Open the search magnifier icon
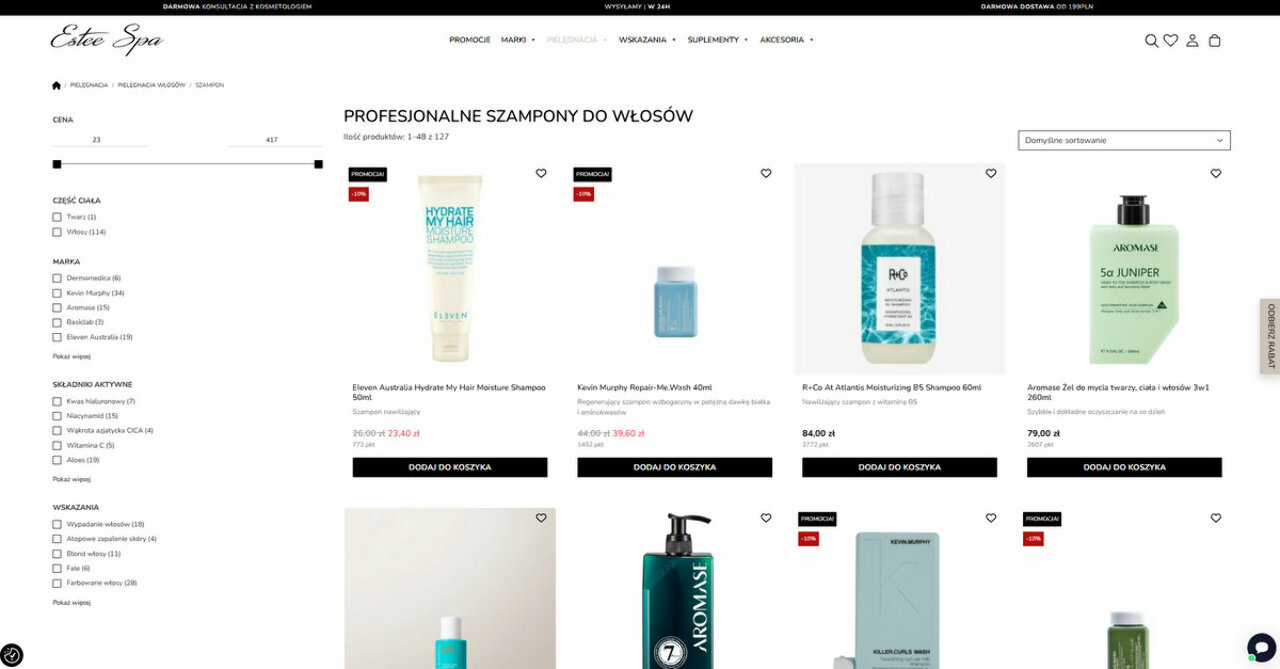The width and height of the screenshot is (1280, 669). tap(1151, 41)
